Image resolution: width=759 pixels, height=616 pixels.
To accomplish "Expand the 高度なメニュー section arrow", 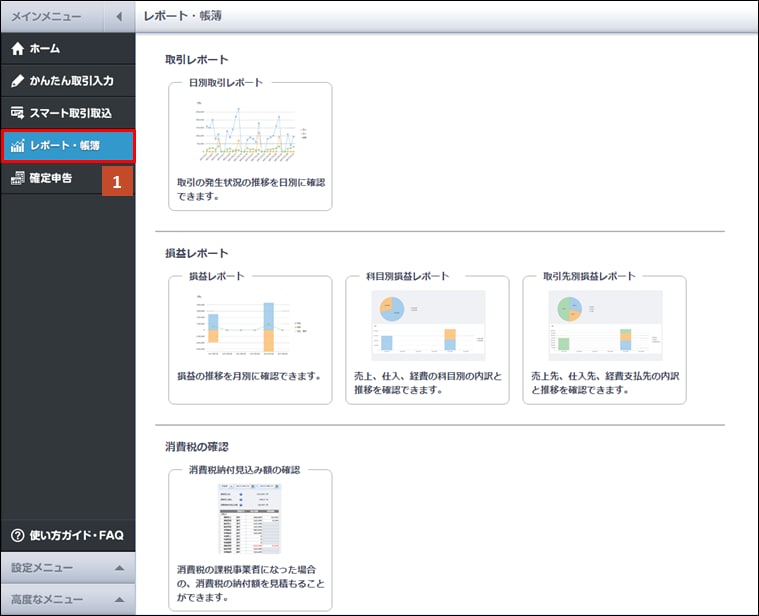I will pos(120,600).
